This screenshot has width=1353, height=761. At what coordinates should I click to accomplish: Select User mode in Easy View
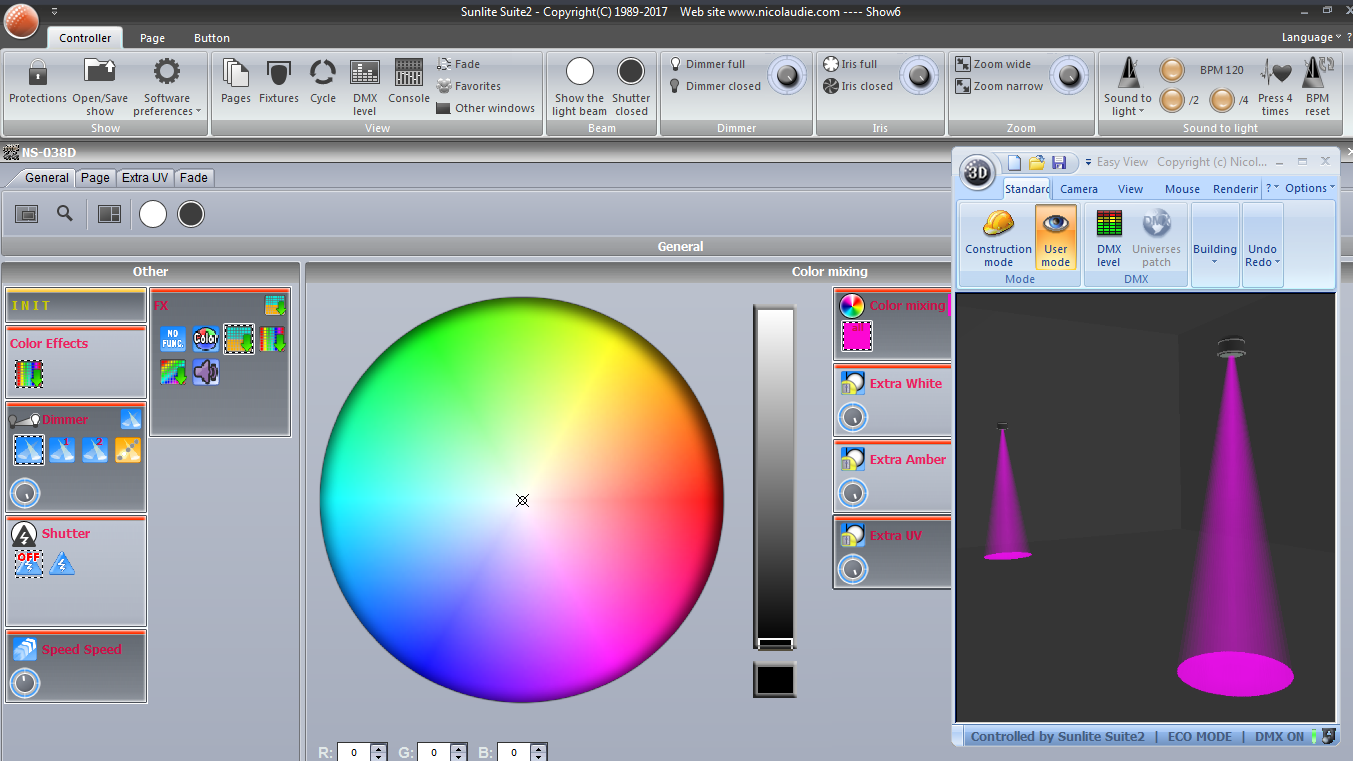pyautogui.click(x=1056, y=238)
